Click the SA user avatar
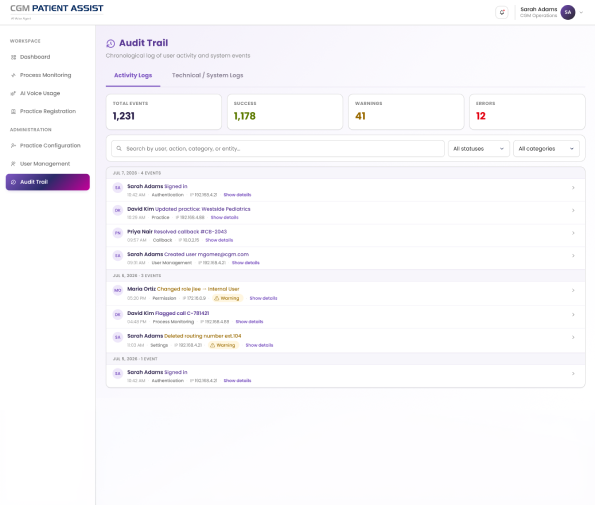Image resolution: width=595 pixels, height=505 pixels. 568,12
